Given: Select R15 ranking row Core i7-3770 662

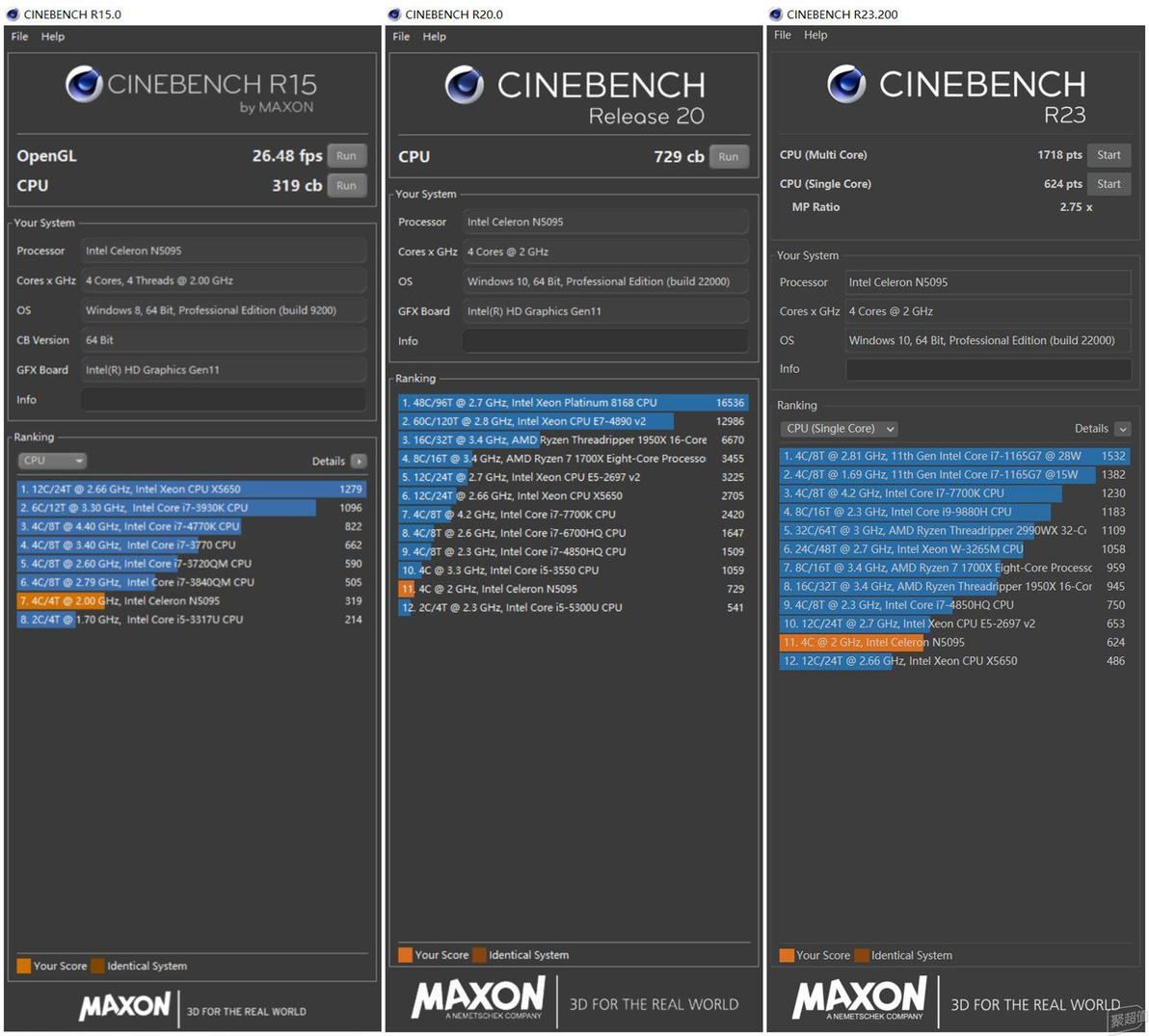Looking at the screenshot, I should point(191,545).
